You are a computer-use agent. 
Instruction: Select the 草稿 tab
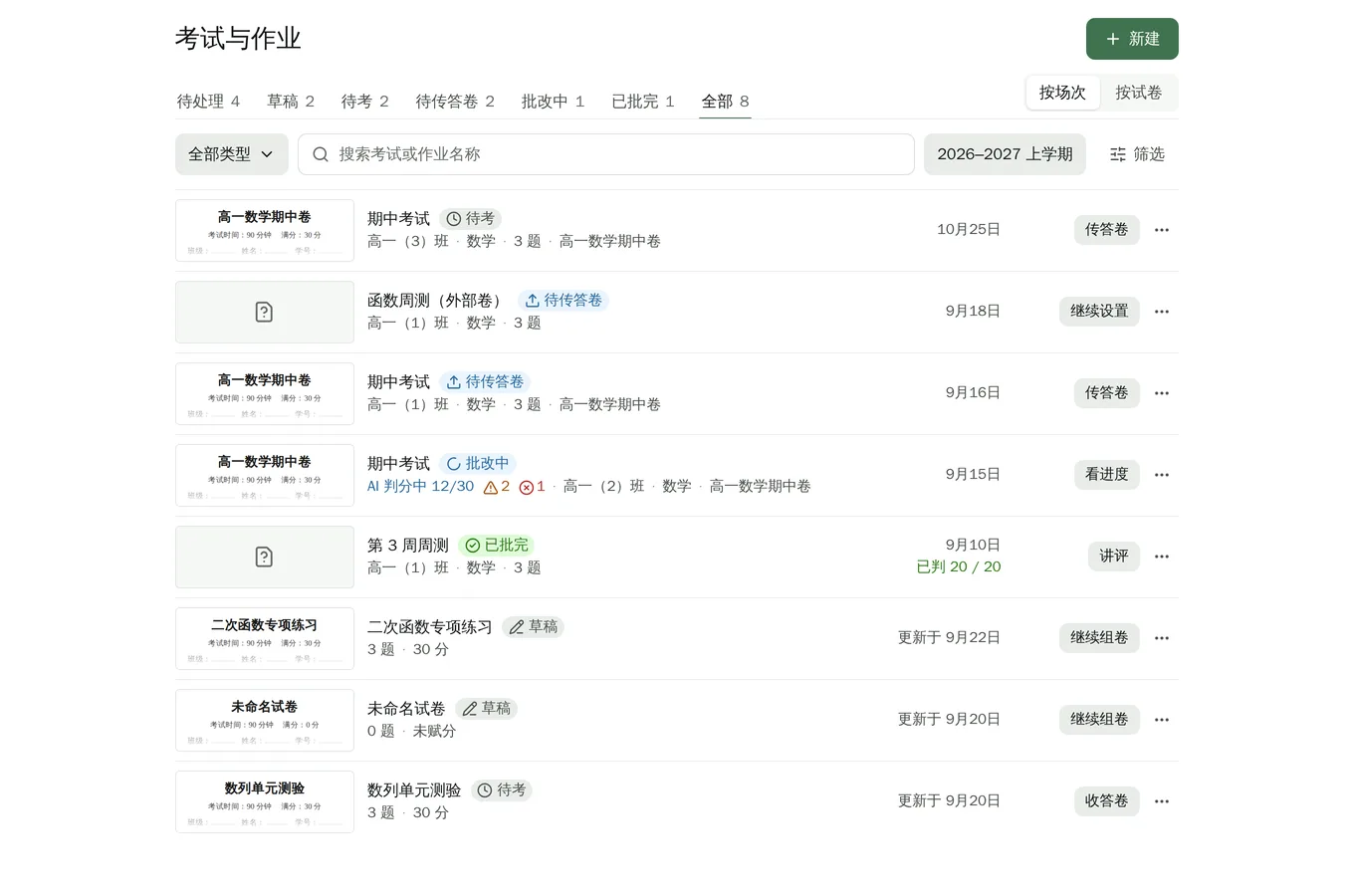pyautogui.click(x=291, y=102)
